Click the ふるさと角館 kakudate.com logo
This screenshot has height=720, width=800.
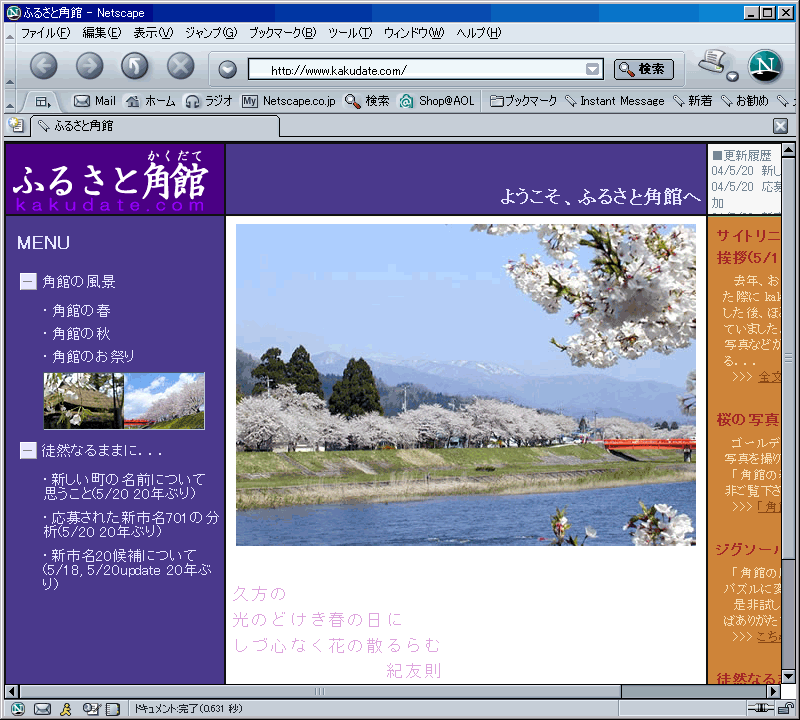115,179
